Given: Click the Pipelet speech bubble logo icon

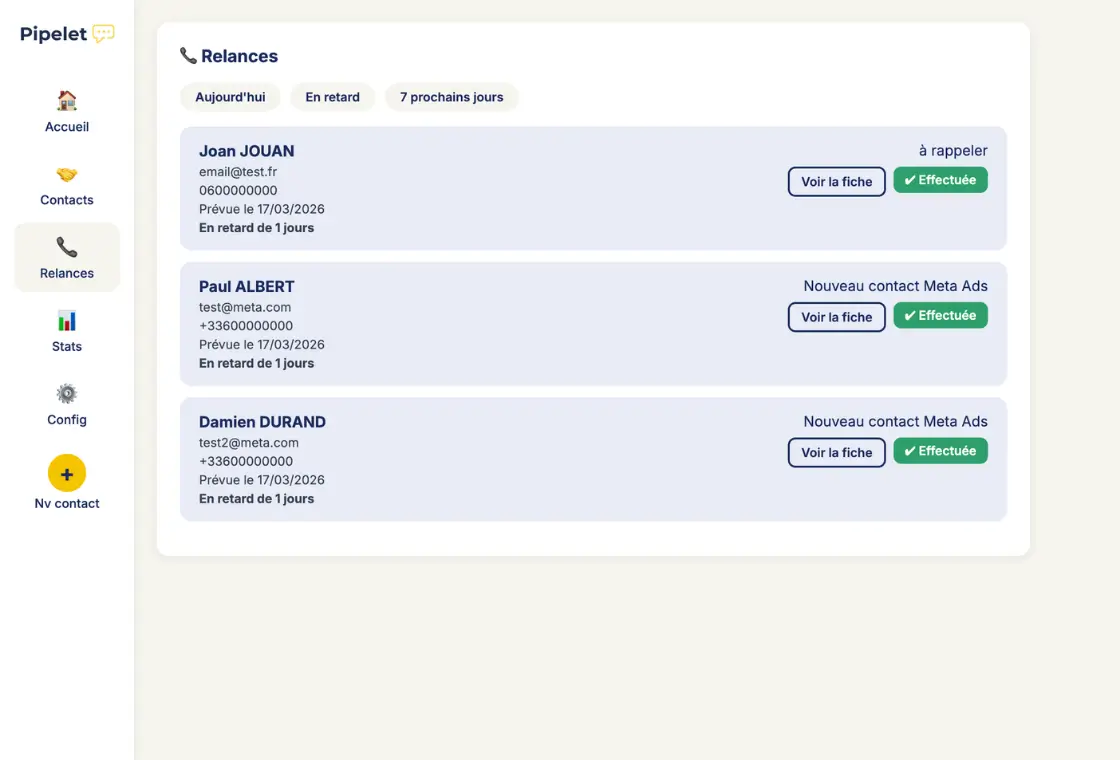Looking at the screenshot, I should click(x=102, y=33).
